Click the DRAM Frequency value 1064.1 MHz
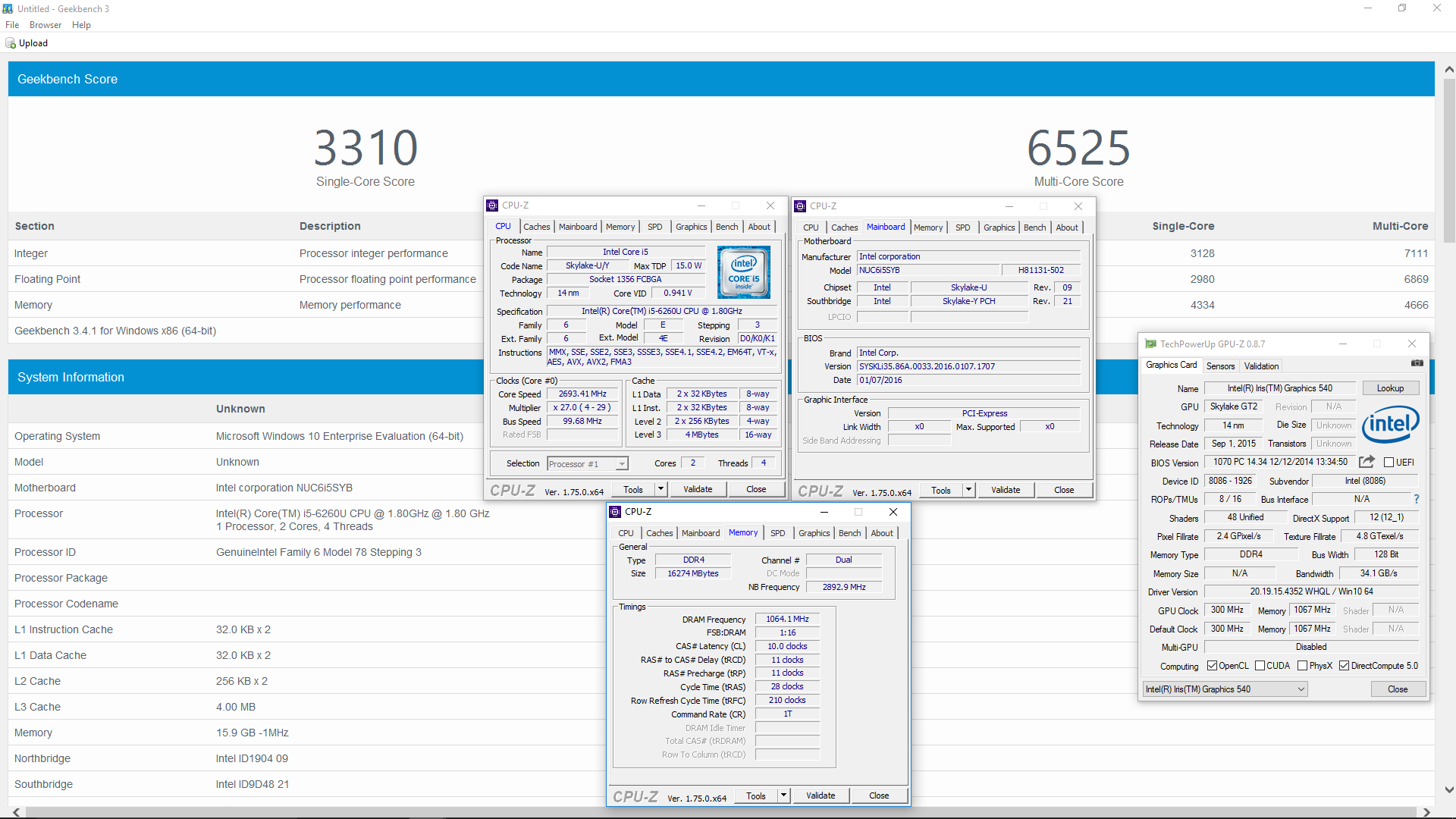 [x=786, y=619]
